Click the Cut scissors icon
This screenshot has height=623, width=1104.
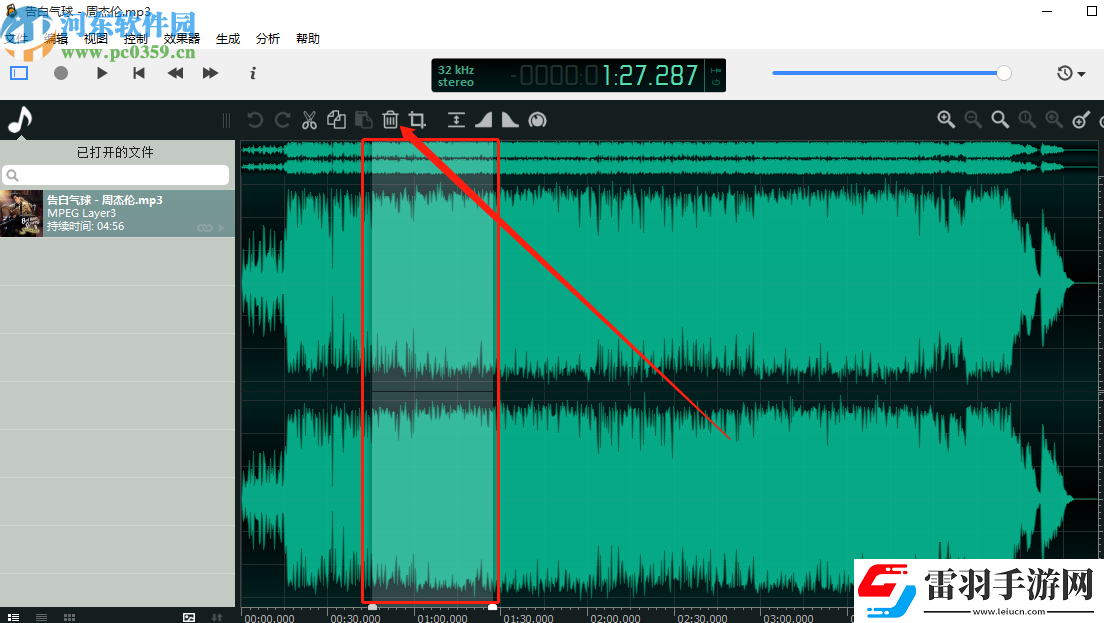click(310, 119)
